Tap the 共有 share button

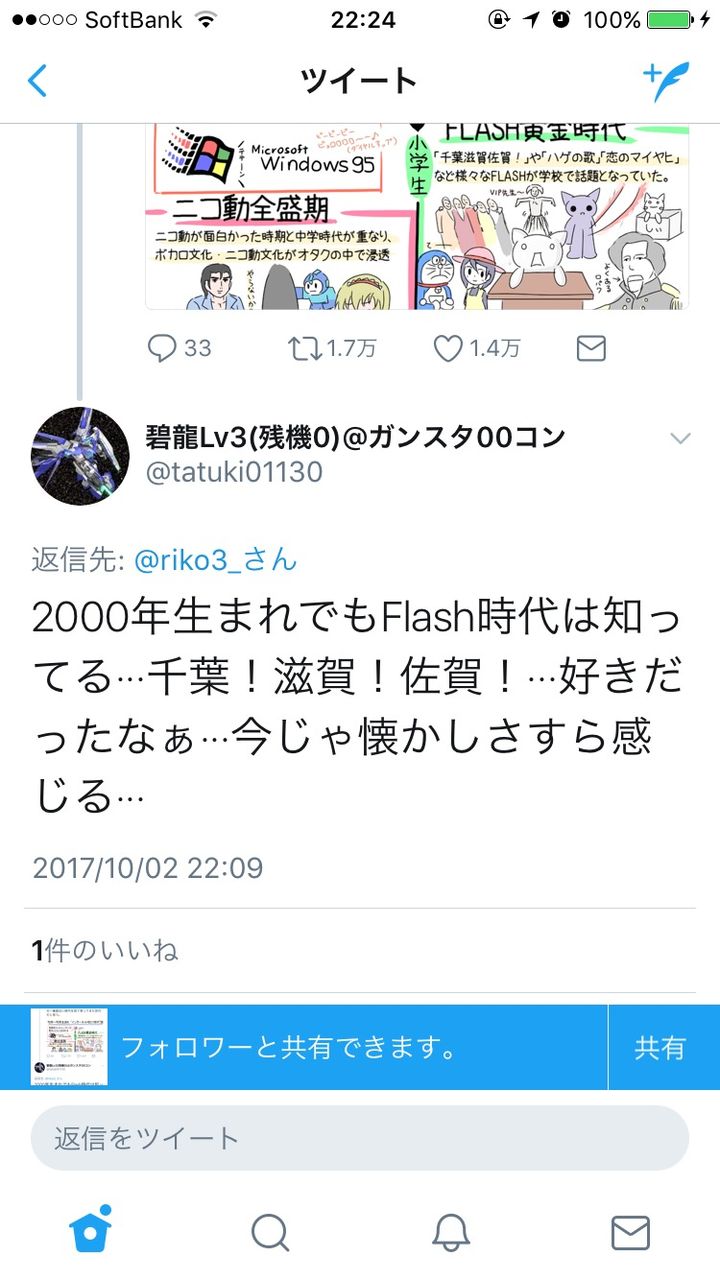[x=660, y=1047]
